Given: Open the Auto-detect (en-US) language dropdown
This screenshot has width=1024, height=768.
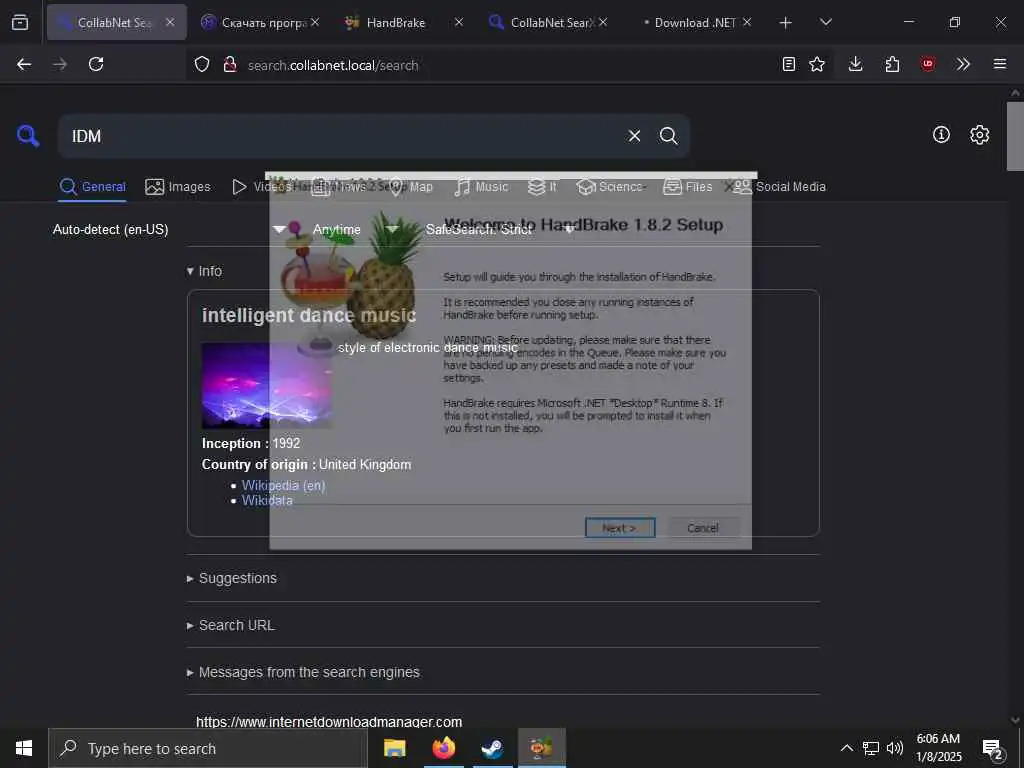Looking at the screenshot, I should pyautogui.click(x=169, y=229).
